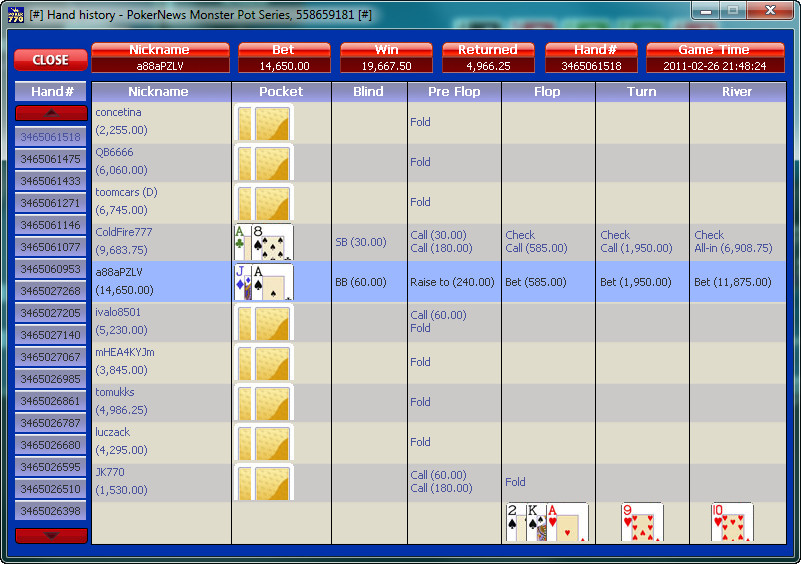Open hand 3465061433
The height and width of the screenshot is (564, 801).
pos(51,181)
